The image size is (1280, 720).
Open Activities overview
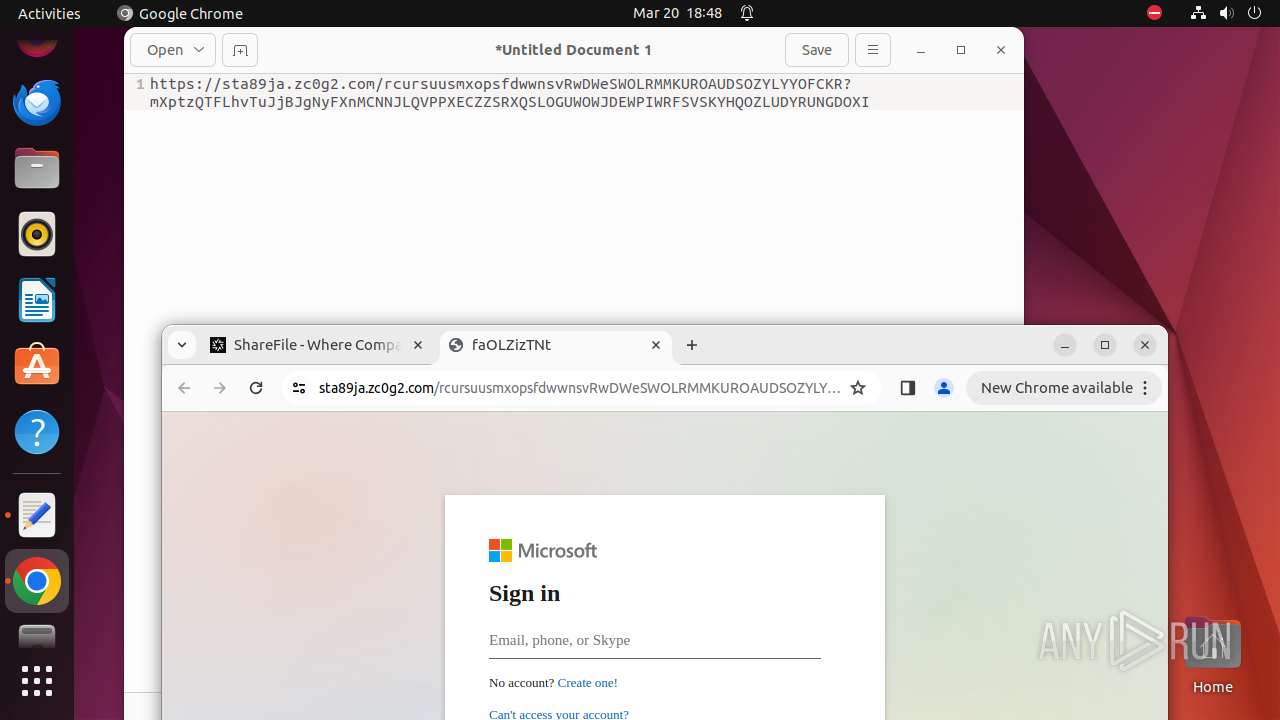tap(49, 13)
